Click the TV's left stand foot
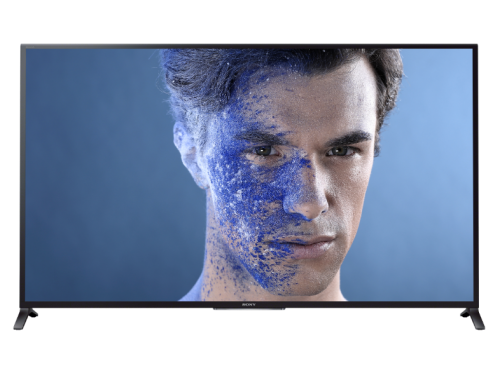 (25, 318)
